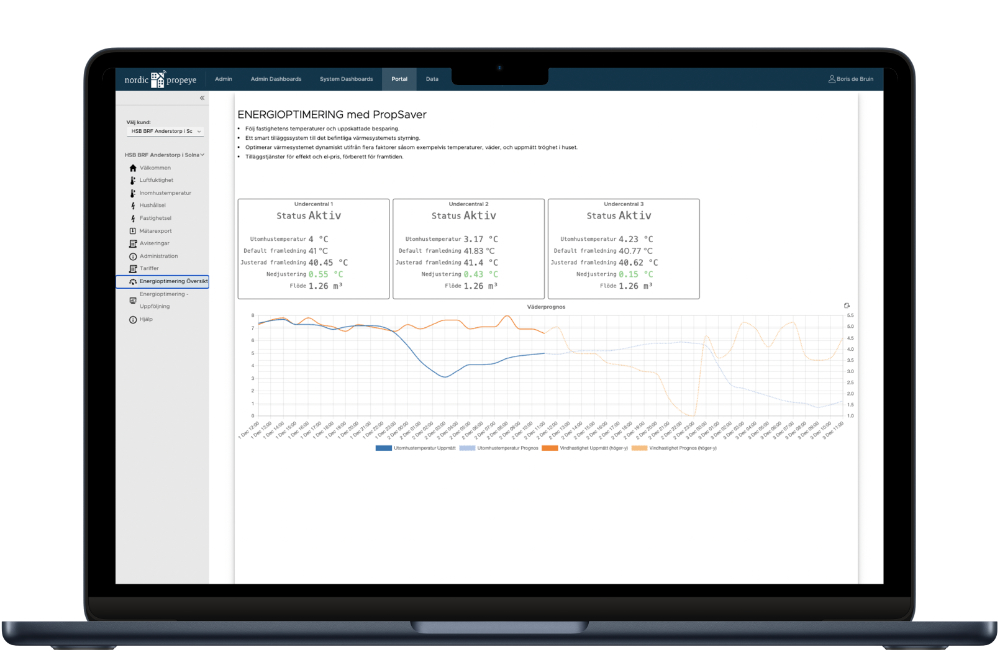Open Luftfuktighet in the sidebar

click(156, 181)
